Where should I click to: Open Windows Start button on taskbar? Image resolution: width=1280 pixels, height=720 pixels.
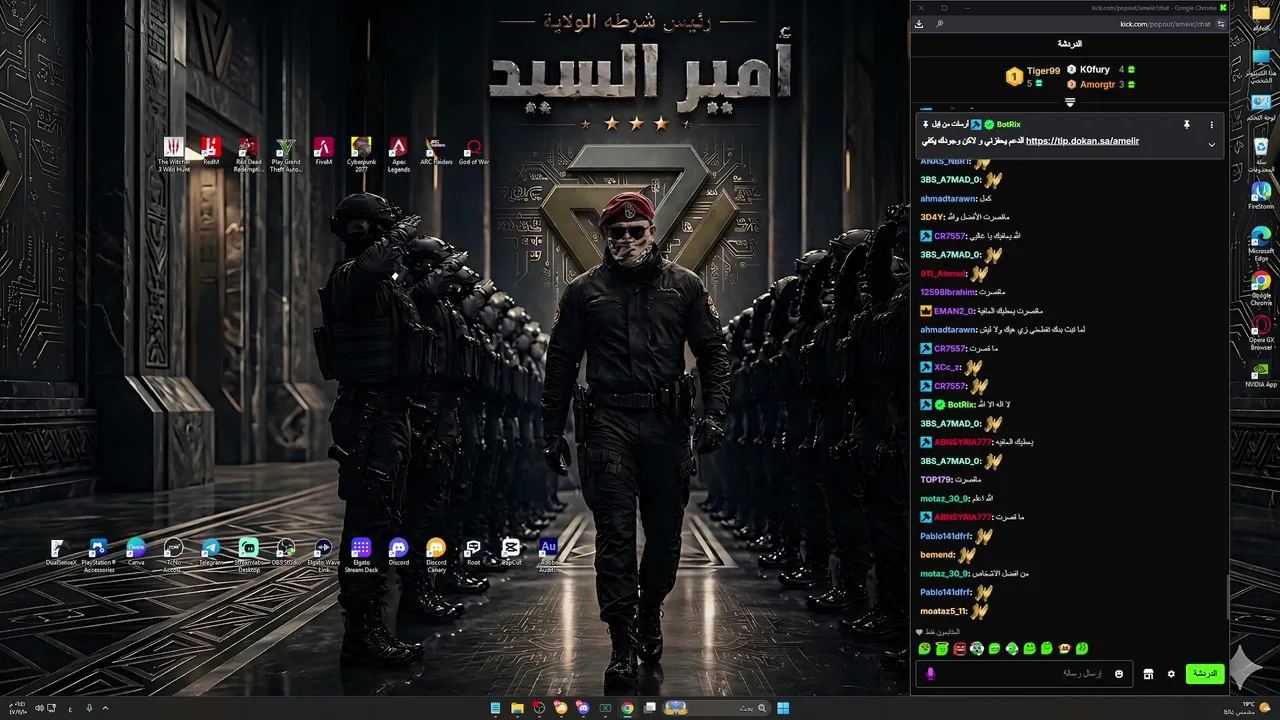click(783, 708)
